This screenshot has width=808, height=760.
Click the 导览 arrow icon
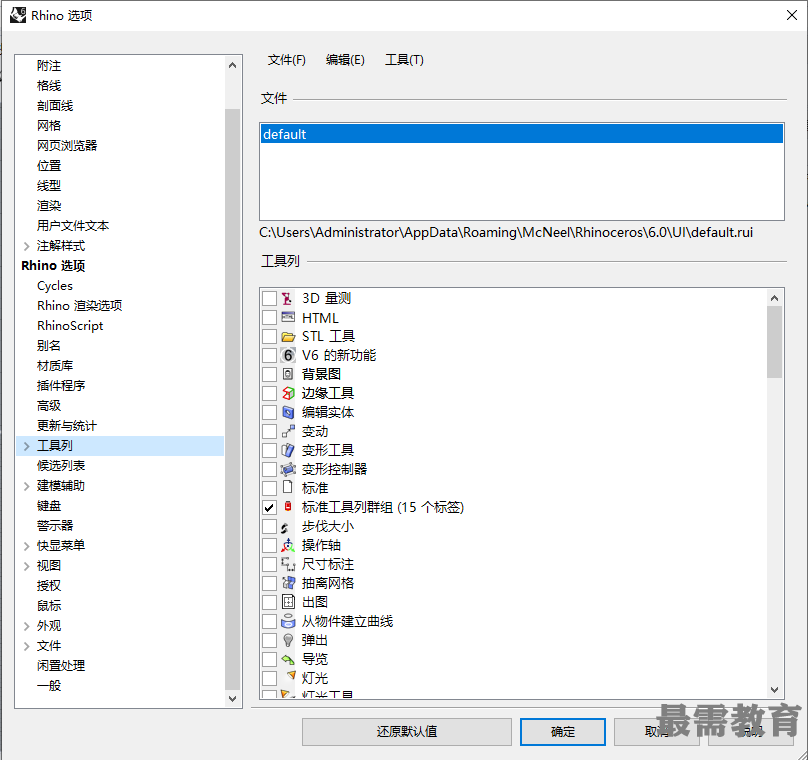(288, 659)
